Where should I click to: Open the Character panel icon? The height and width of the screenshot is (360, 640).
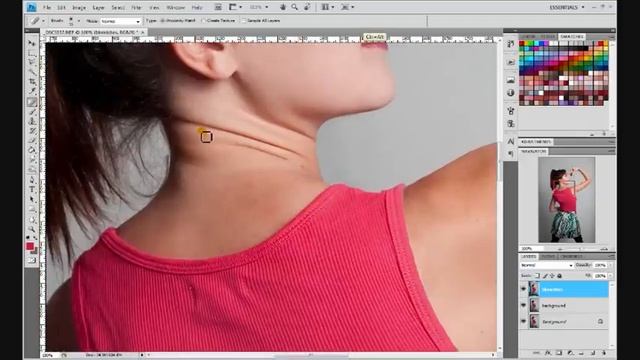coord(511,142)
